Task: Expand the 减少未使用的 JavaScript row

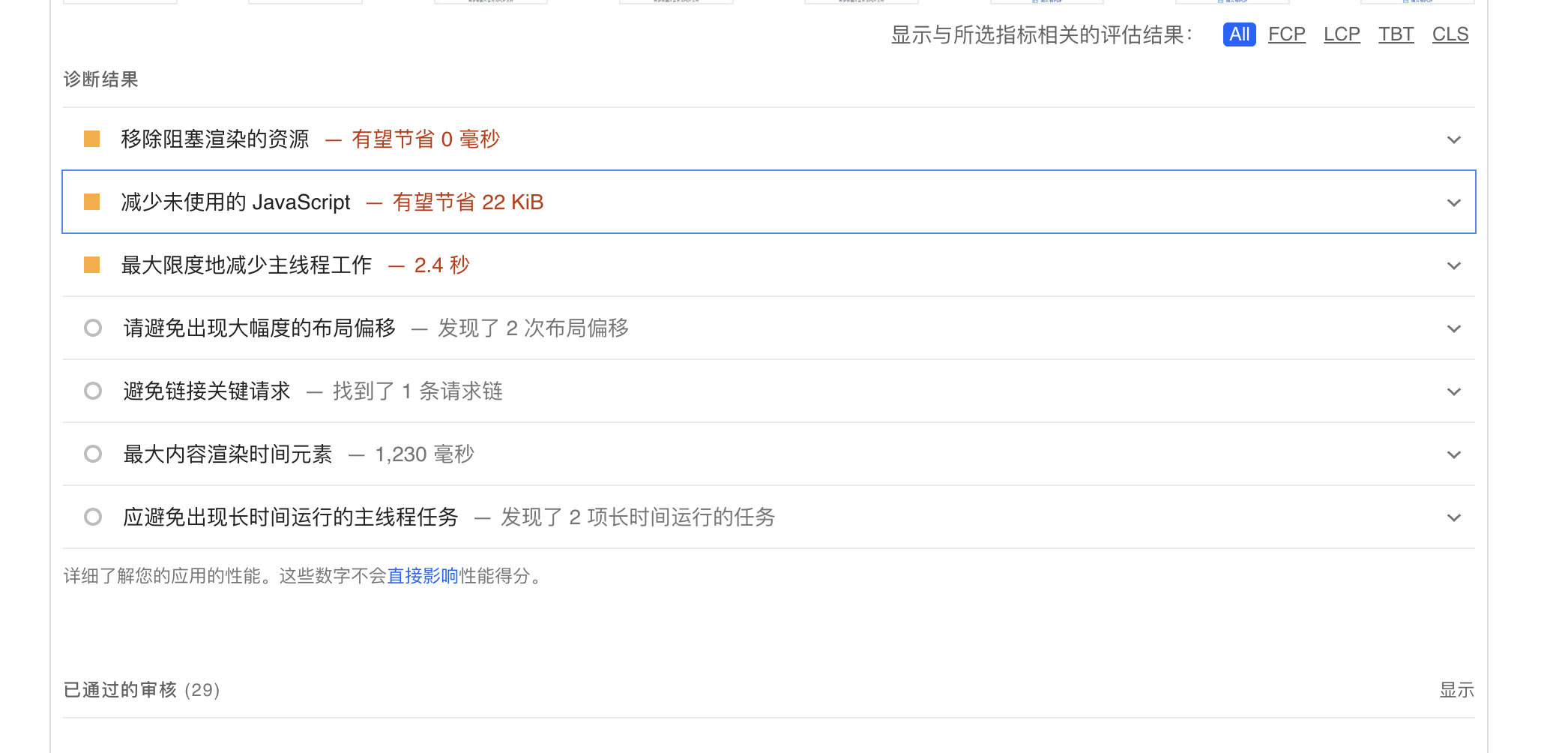Action: (x=1455, y=202)
